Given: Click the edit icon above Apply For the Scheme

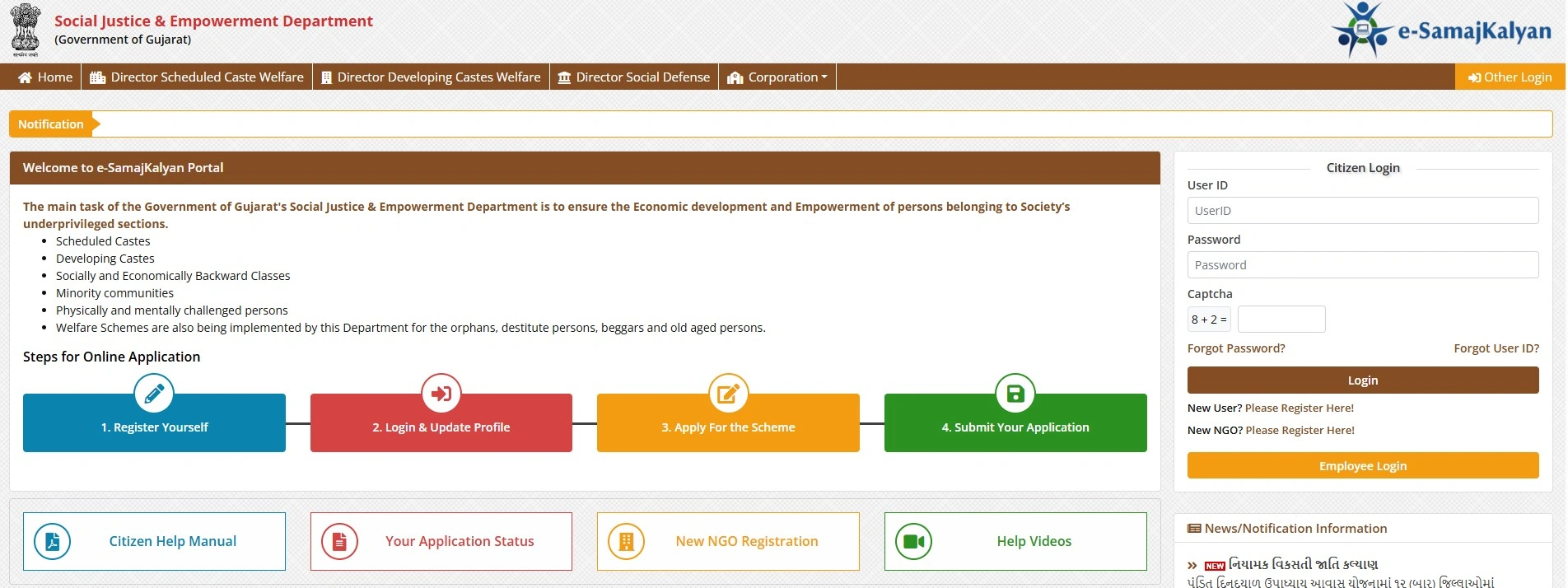Looking at the screenshot, I should click(729, 394).
